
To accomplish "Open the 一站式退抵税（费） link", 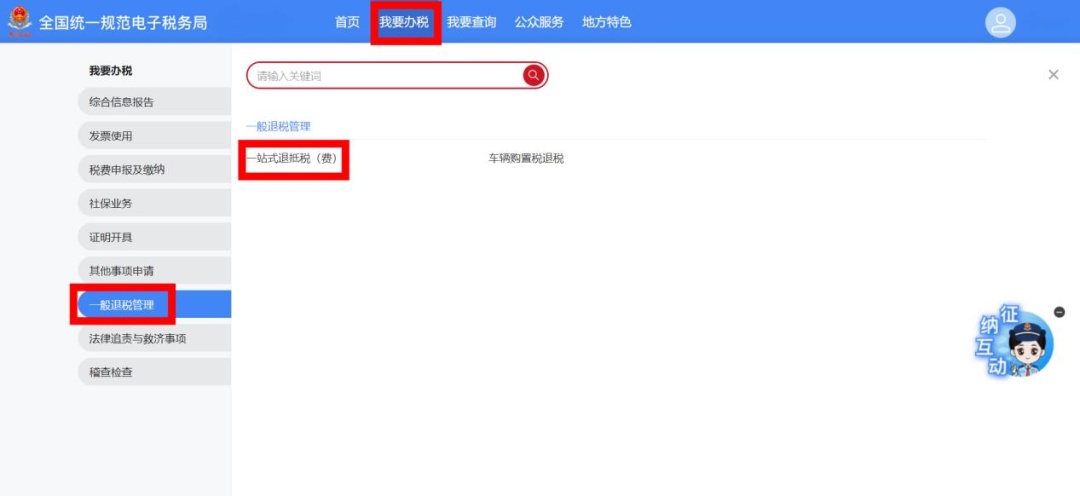I will click(292, 158).
